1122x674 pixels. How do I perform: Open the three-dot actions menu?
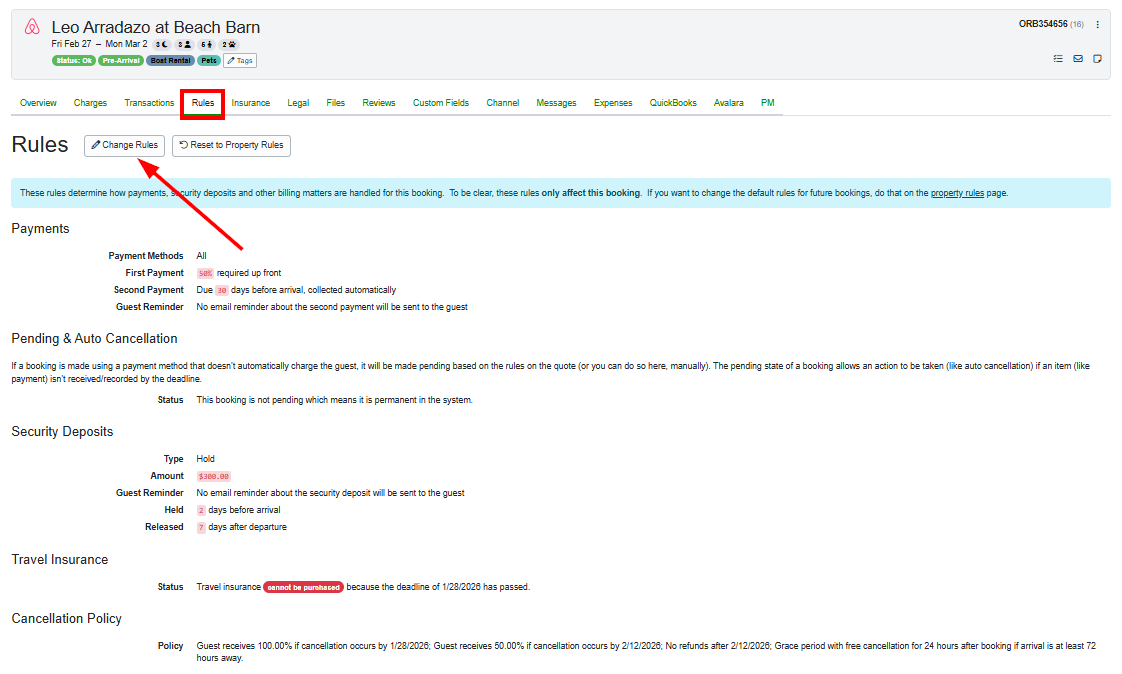[1097, 24]
